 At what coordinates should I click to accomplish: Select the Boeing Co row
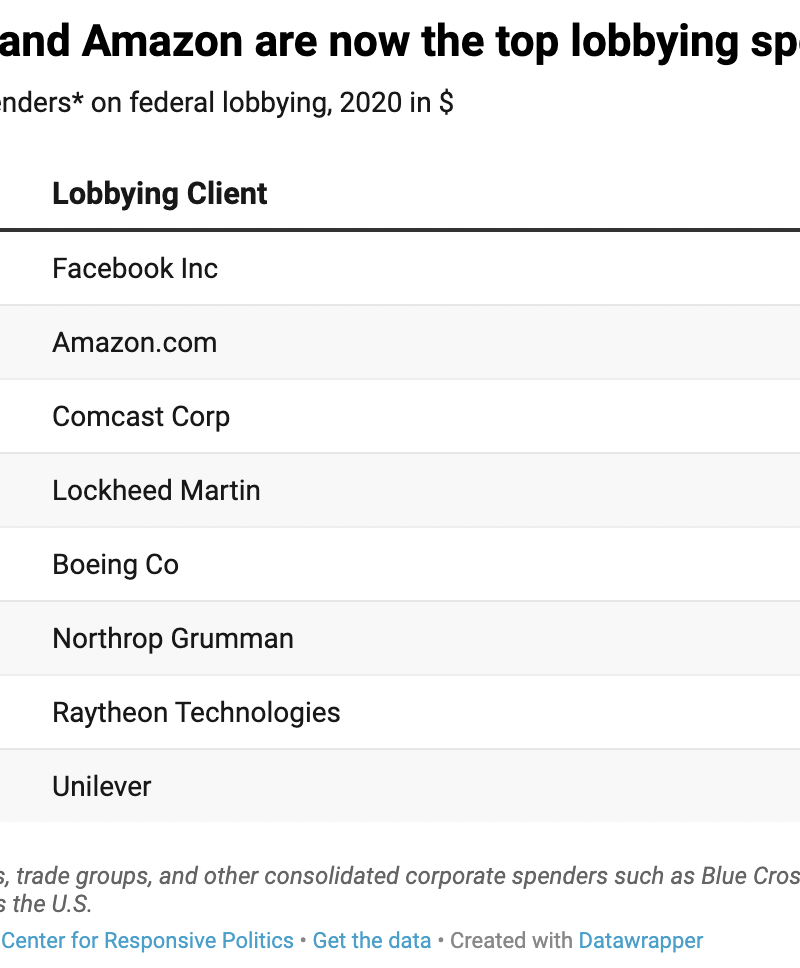pyautogui.click(x=115, y=564)
